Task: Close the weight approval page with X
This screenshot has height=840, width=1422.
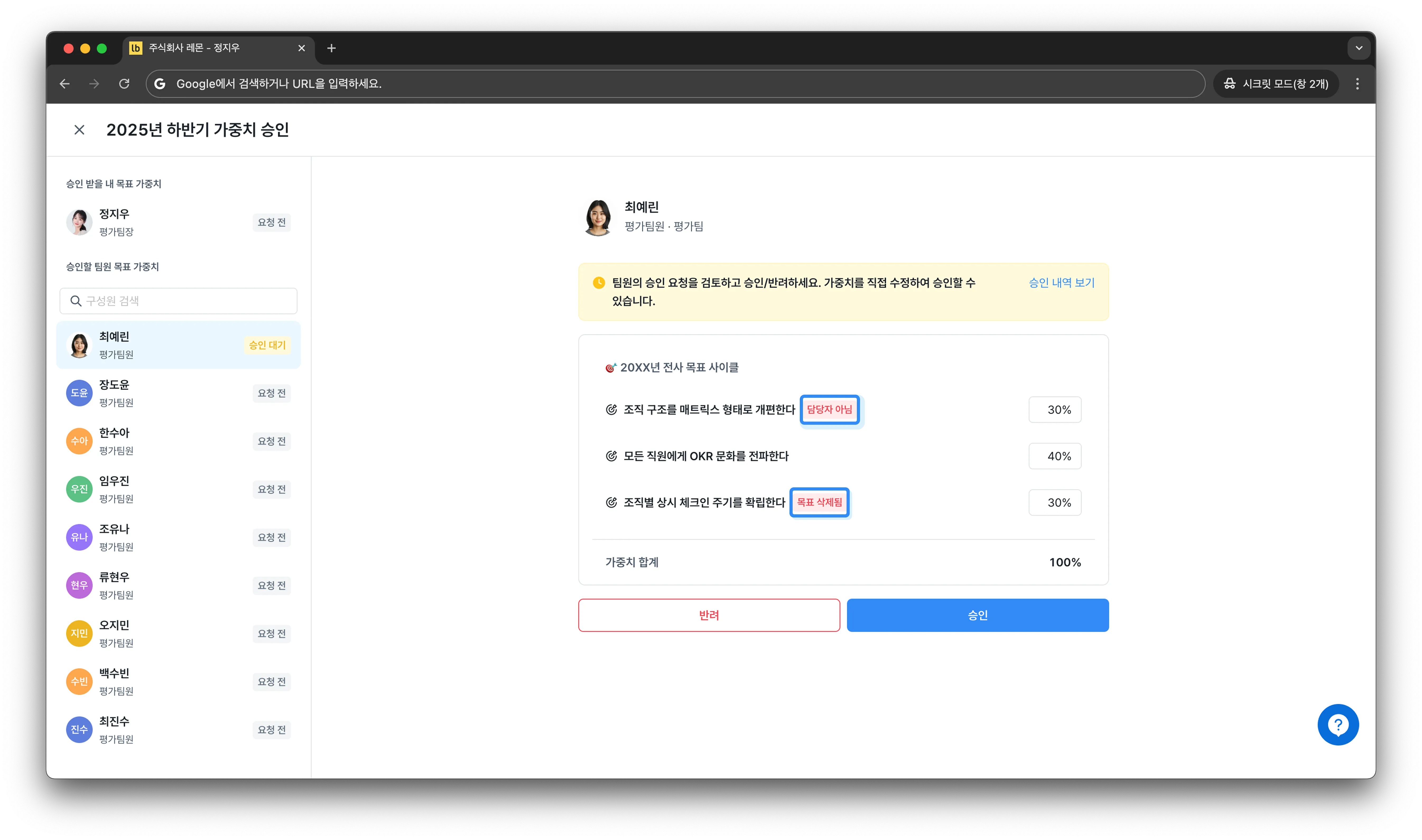Action: (x=79, y=130)
